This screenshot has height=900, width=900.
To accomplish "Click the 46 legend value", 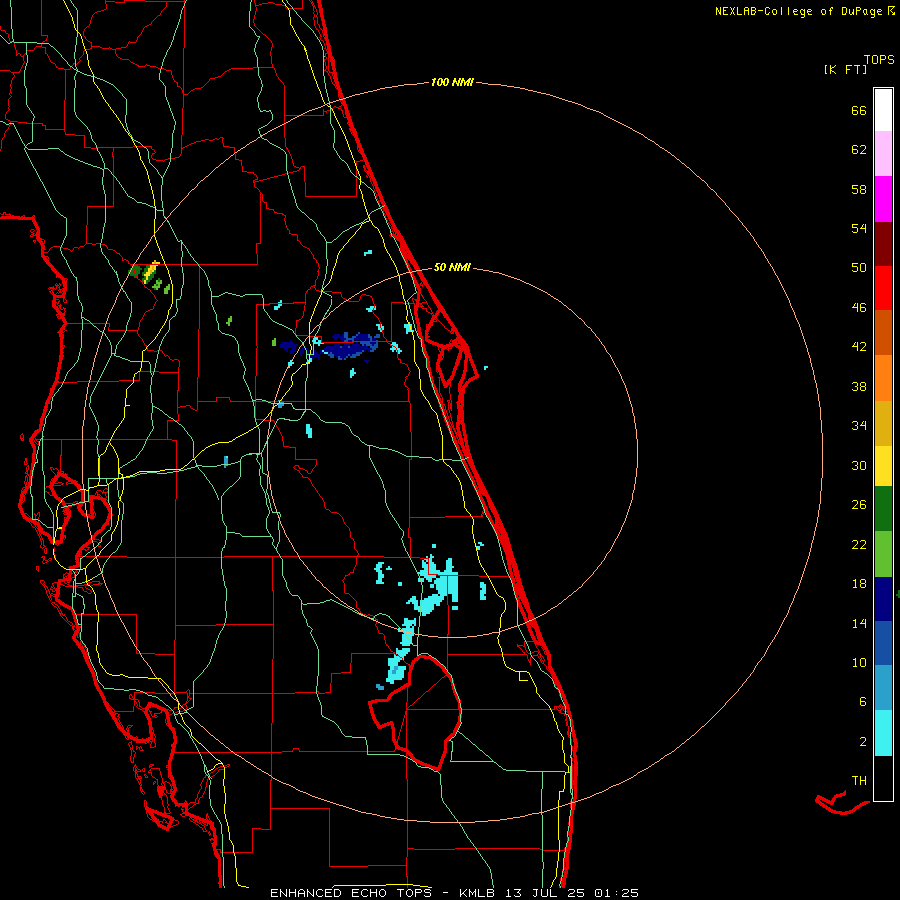I will (x=859, y=308).
